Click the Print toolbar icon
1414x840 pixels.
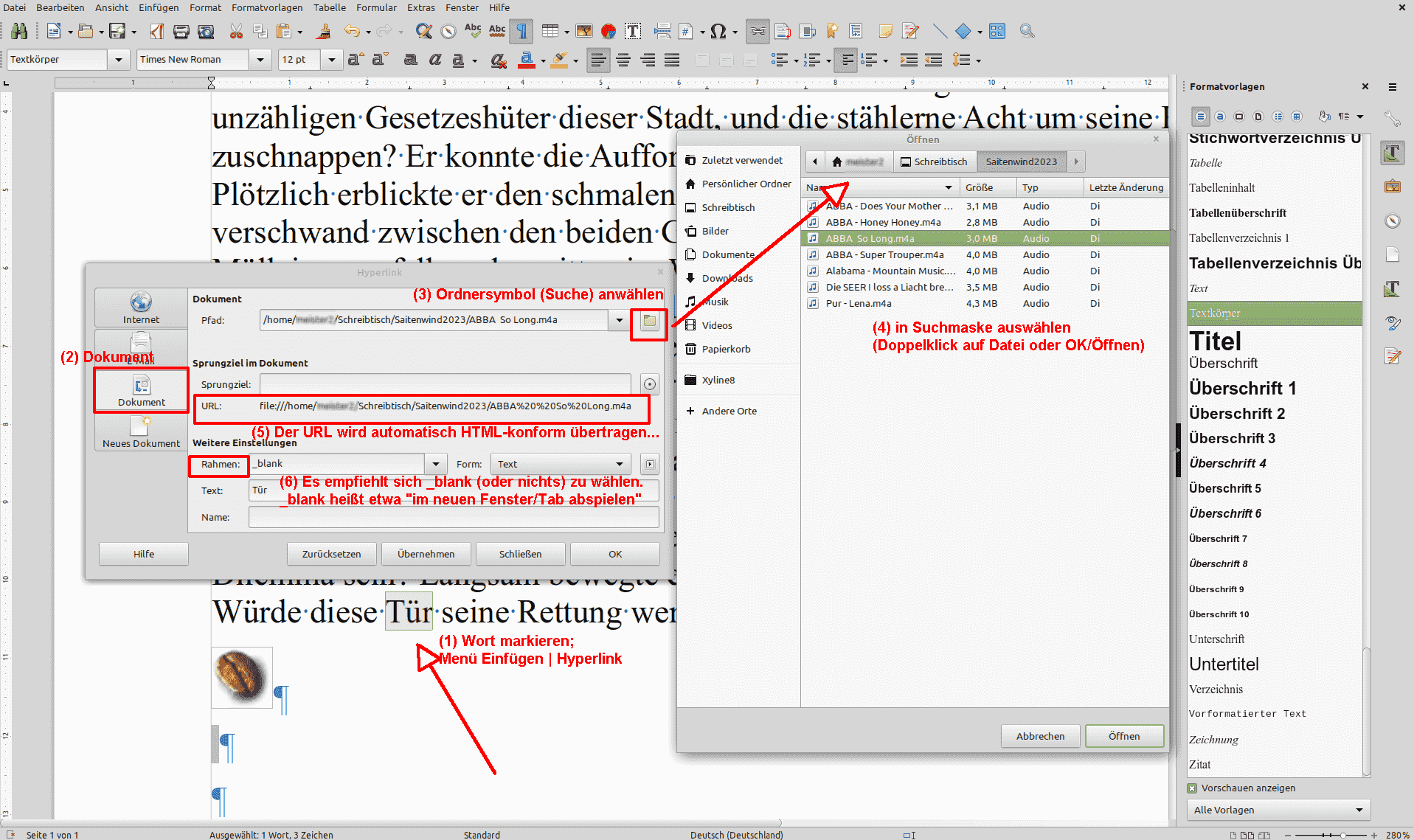tap(181, 31)
